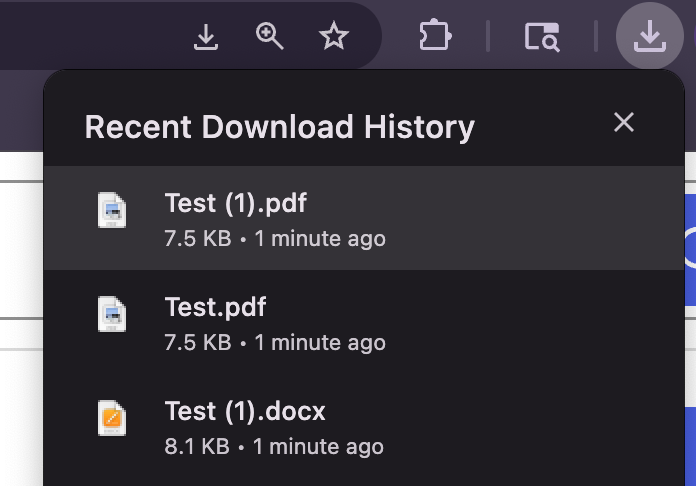Viewport: 696px width, 486px height.
Task: Click the Test.pdf file thumbnail icon
Action: [112, 314]
